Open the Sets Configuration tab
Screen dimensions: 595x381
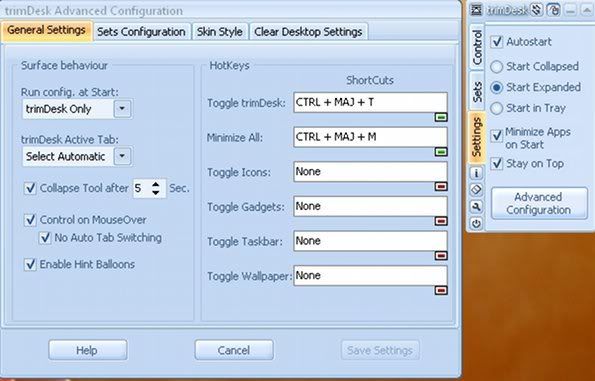pyautogui.click(x=142, y=32)
